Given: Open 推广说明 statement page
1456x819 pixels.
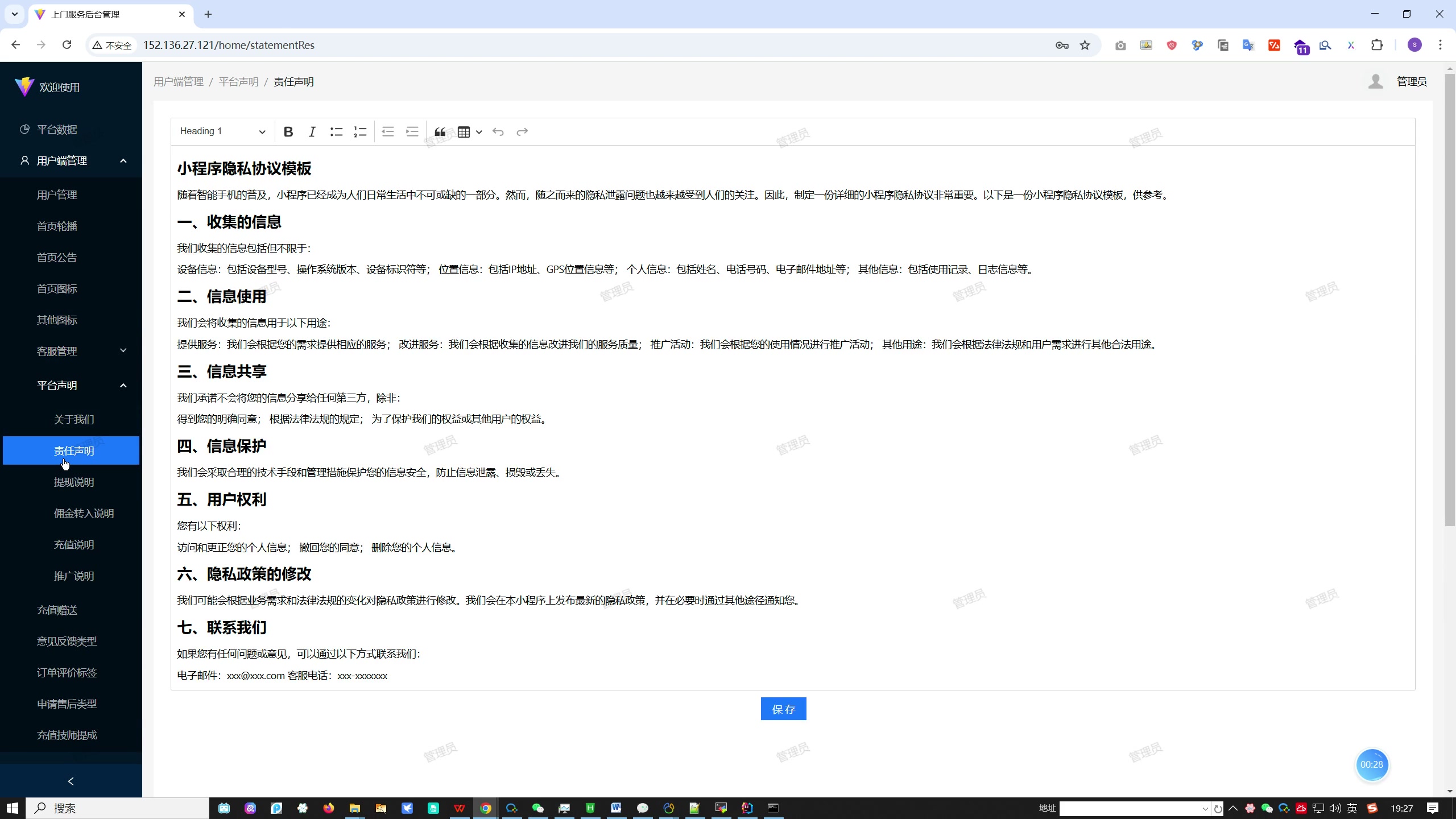Looking at the screenshot, I should 71,576.
